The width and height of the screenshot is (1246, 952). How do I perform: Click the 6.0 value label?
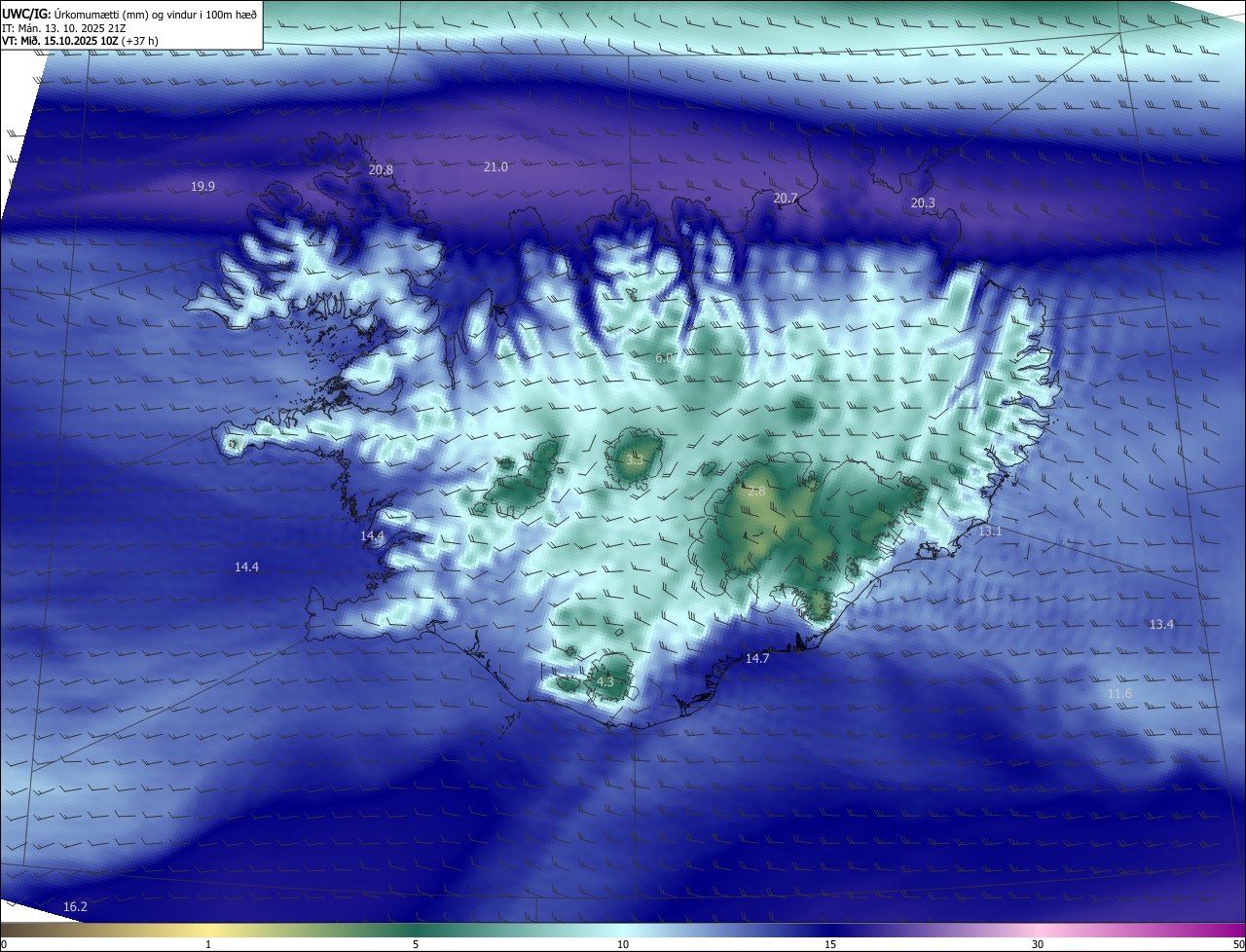pos(665,357)
